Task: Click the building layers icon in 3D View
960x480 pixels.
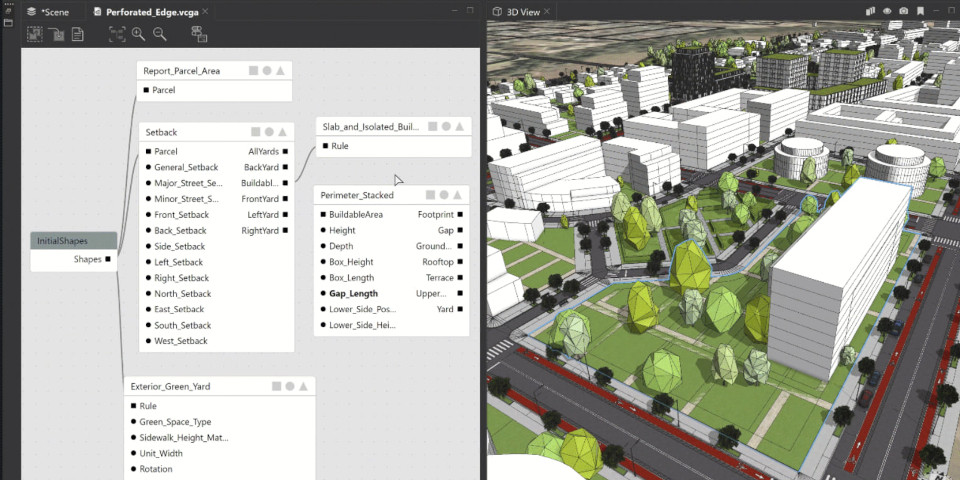Action: (869, 11)
